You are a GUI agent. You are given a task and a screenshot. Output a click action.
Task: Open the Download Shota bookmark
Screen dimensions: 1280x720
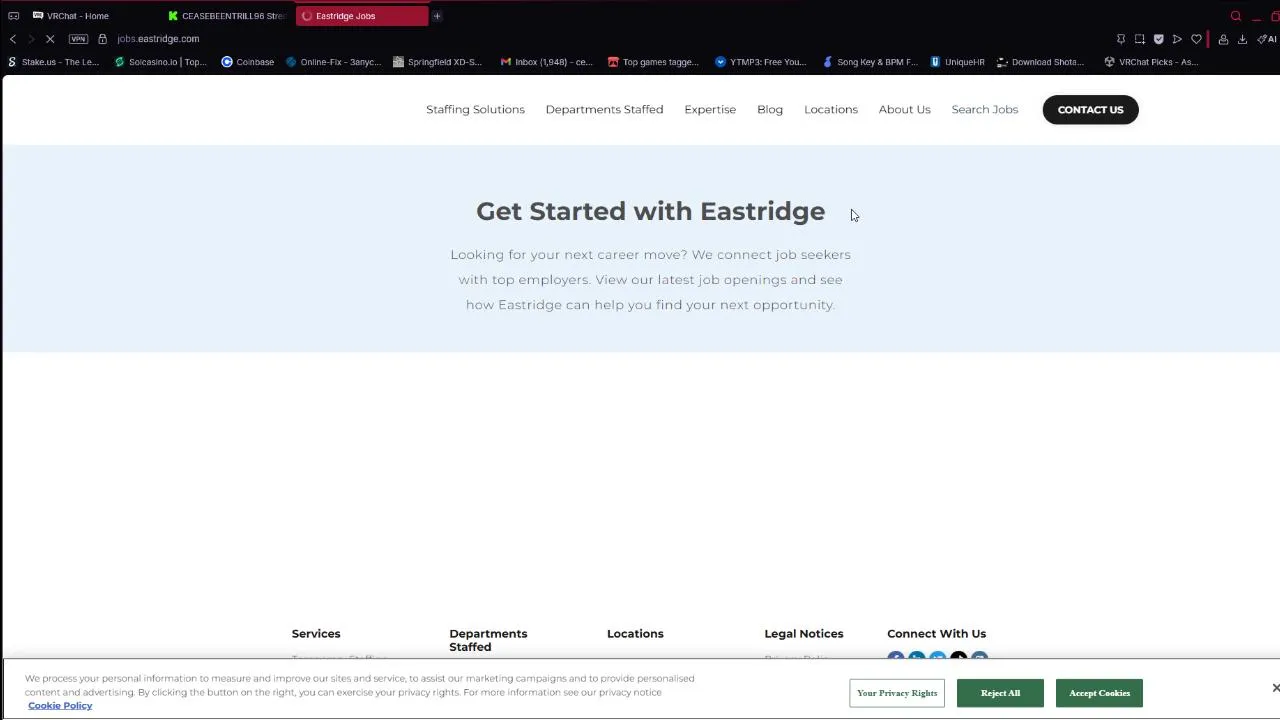(1040, 62)
